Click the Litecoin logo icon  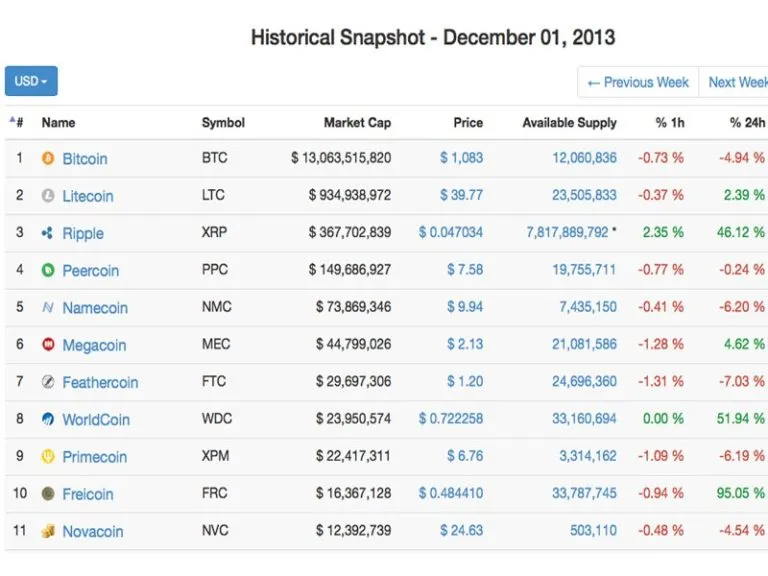(48, 195)
